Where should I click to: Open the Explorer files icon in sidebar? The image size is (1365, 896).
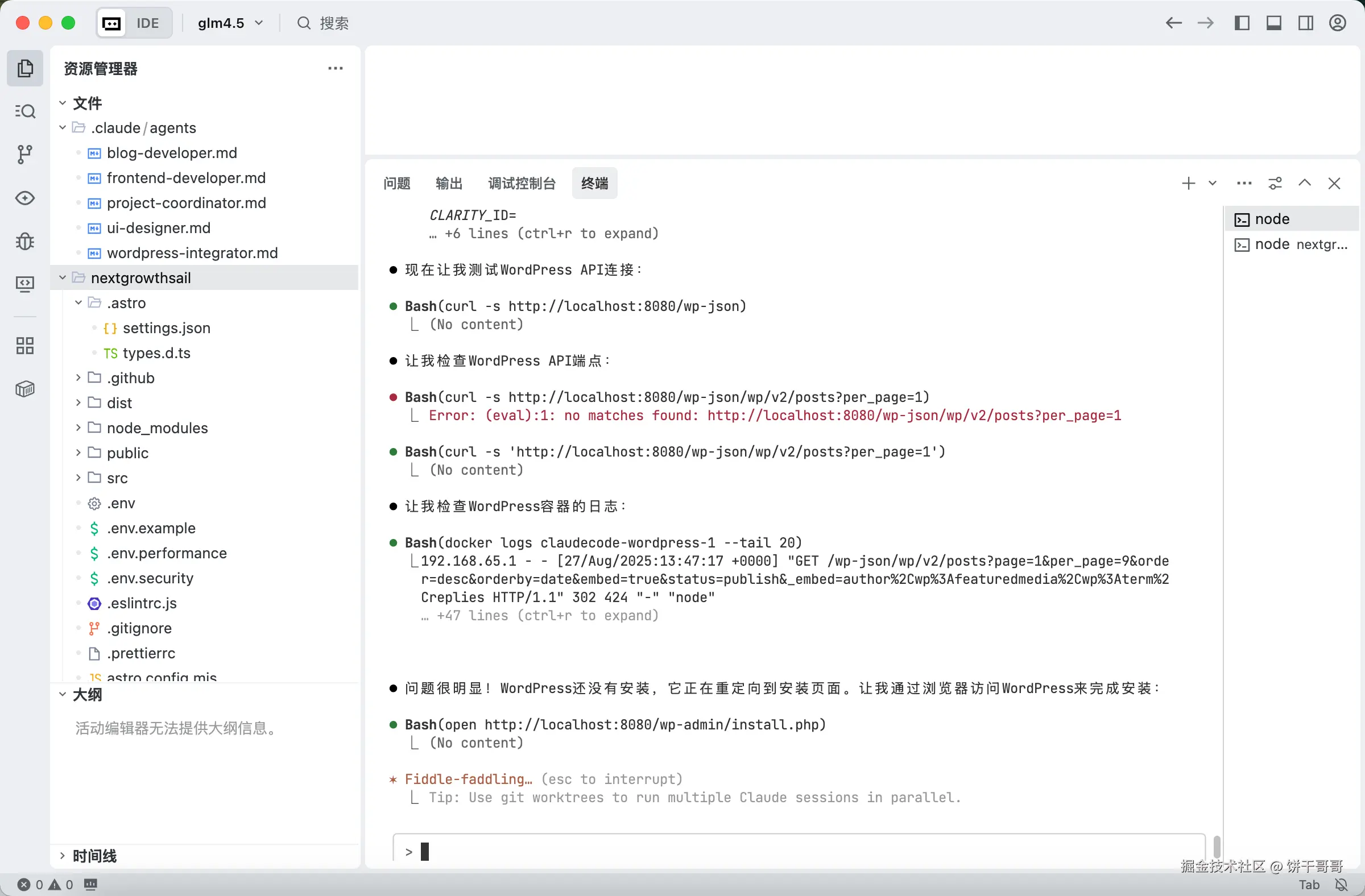pyautogui.click(x=24, y=68)
